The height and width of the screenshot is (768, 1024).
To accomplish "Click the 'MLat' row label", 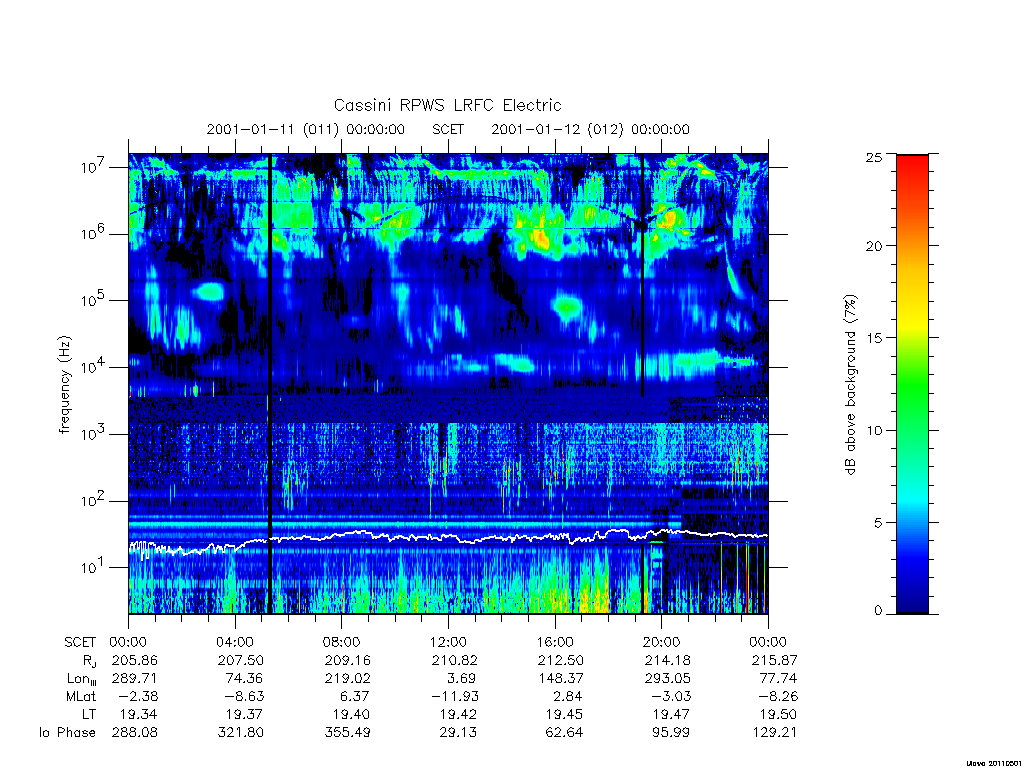I will pos(80,696).
